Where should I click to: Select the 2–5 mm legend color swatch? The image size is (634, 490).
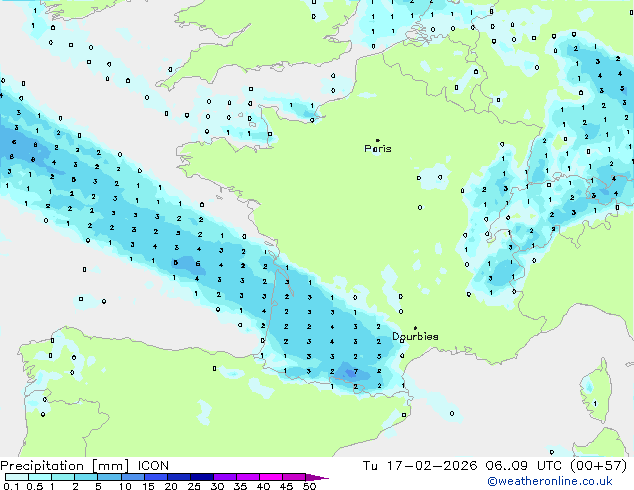click(86, 477)
